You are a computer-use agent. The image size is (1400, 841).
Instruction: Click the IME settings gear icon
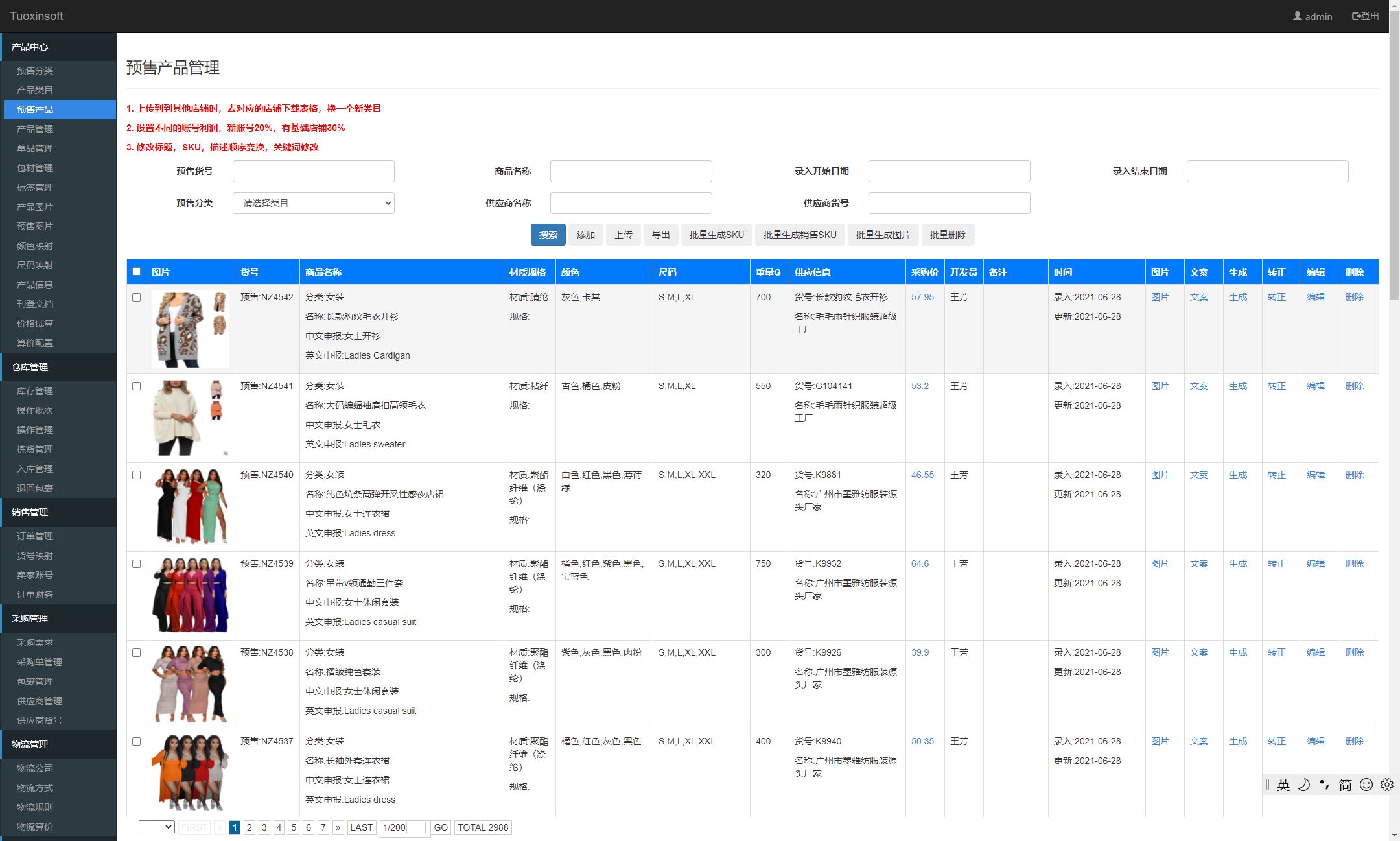tap(1386, 785)
